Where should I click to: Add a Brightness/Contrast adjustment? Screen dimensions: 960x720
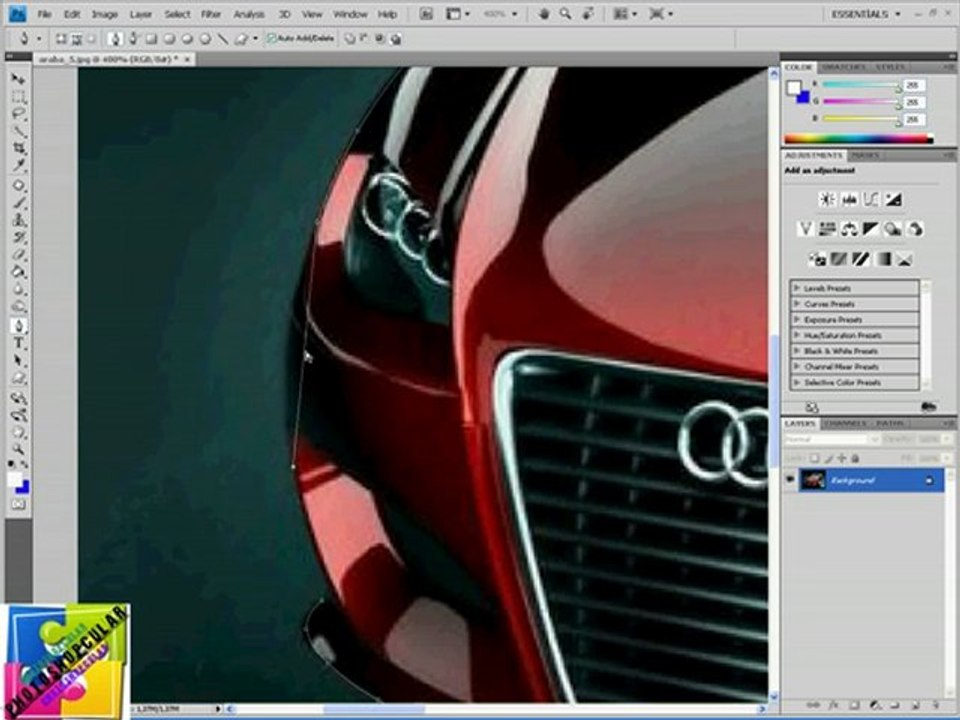(827, 199)
